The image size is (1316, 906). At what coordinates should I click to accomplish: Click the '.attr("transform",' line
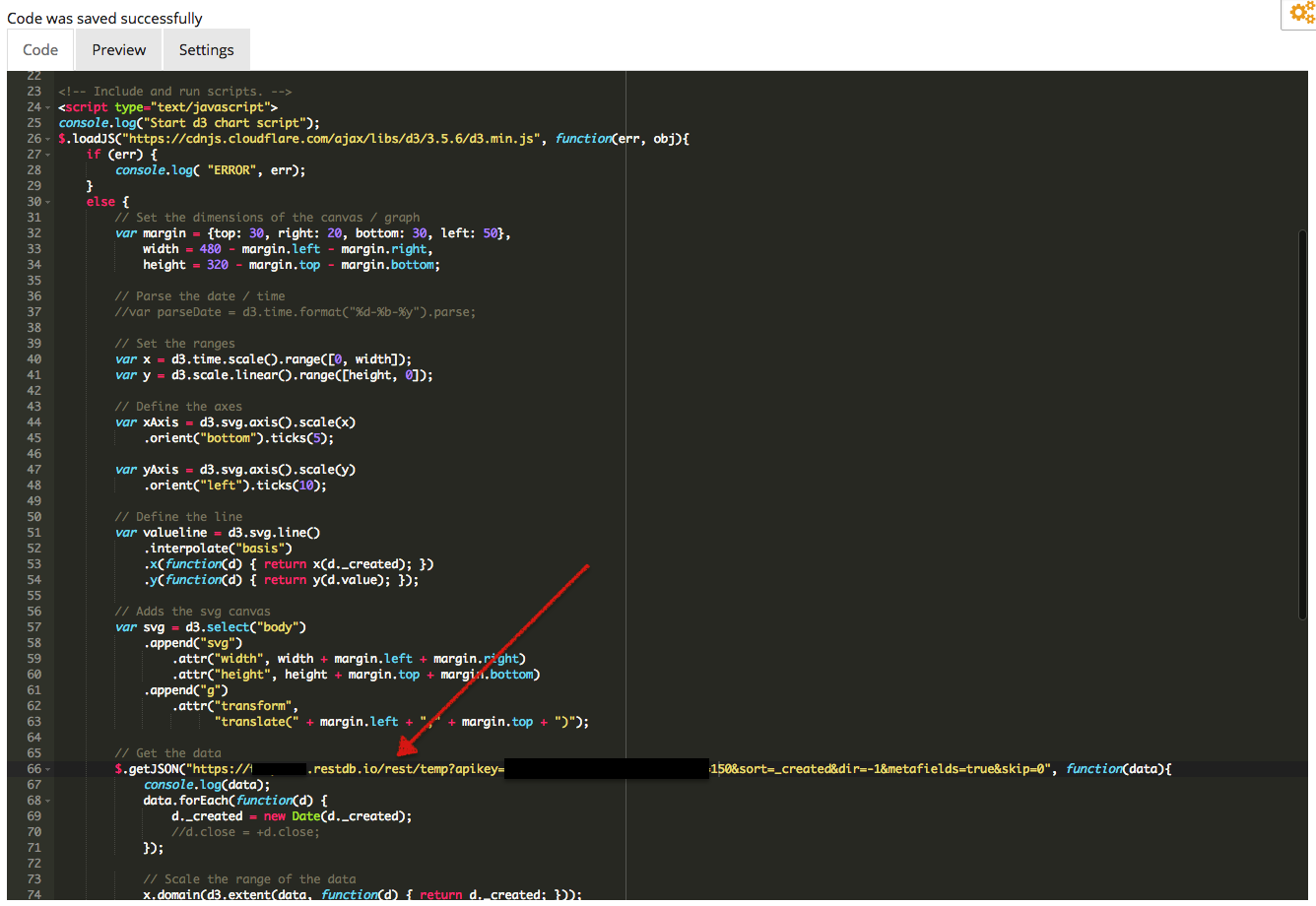click(235, 706)
